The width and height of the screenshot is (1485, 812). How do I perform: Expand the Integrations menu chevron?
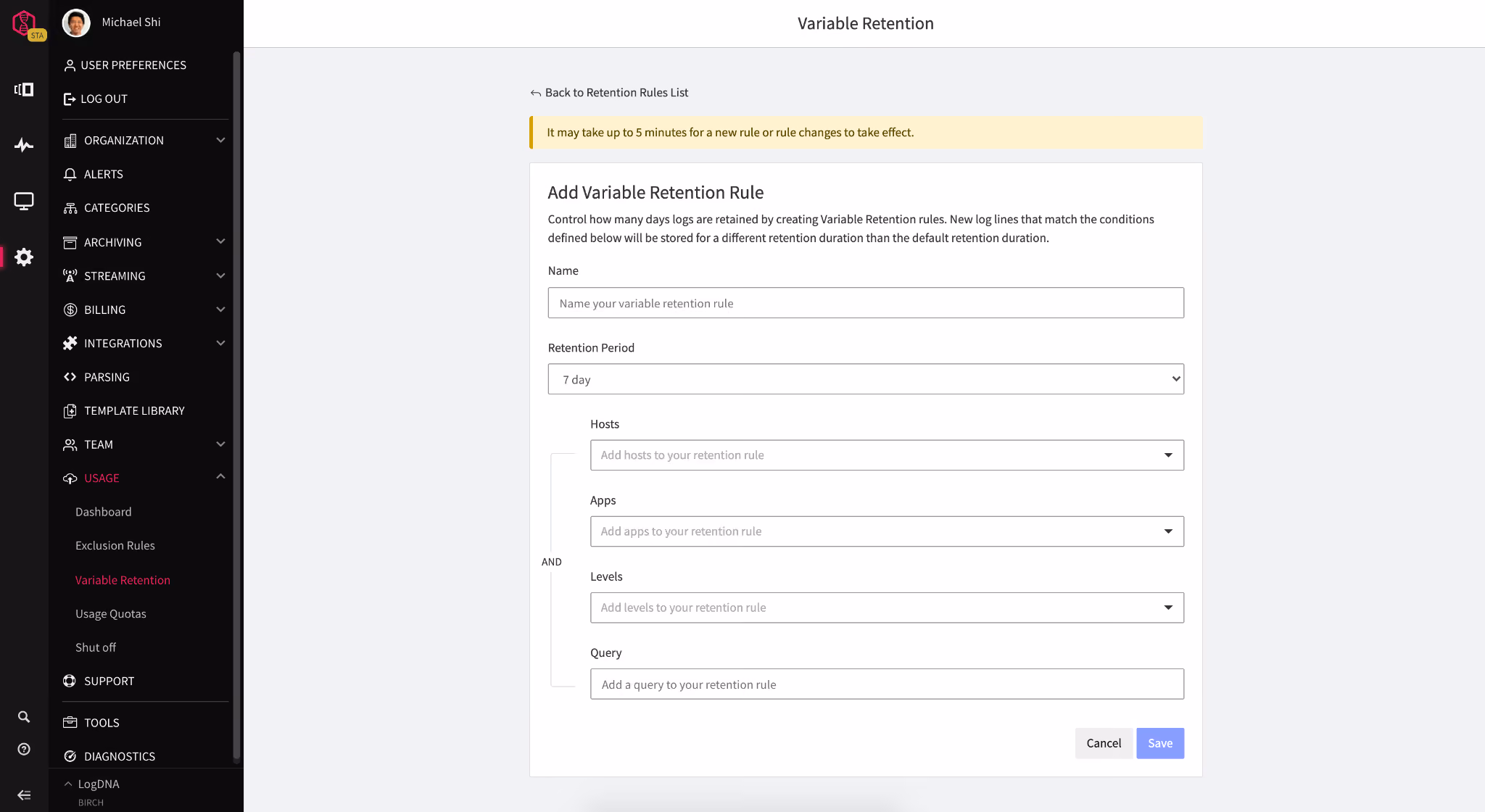click(220, 343)
